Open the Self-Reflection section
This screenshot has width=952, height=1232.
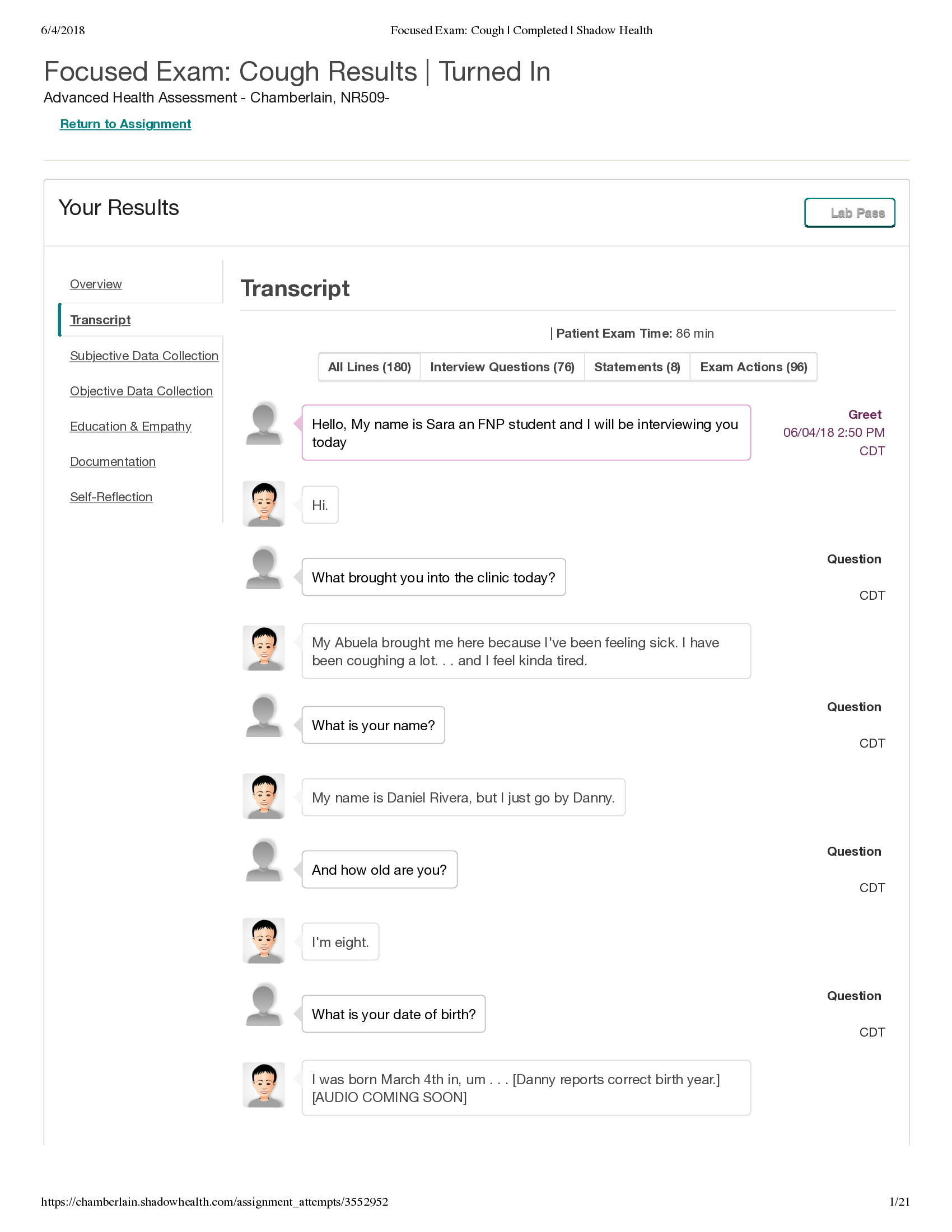pyautogui.click(x=111, y=497)
